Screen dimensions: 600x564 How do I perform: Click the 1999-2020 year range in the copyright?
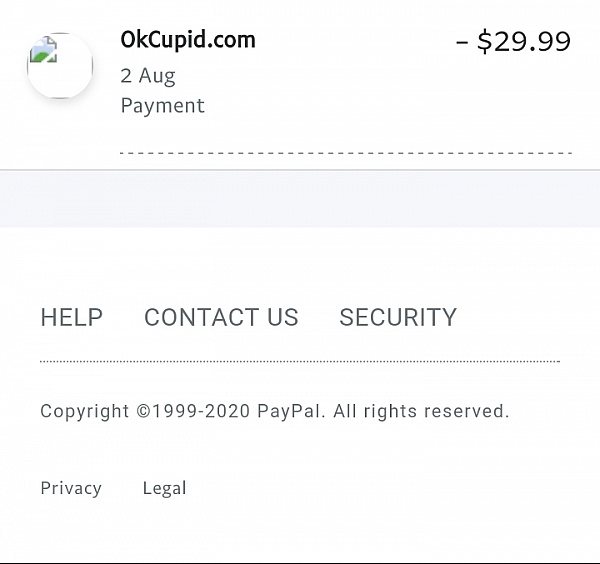201,411
